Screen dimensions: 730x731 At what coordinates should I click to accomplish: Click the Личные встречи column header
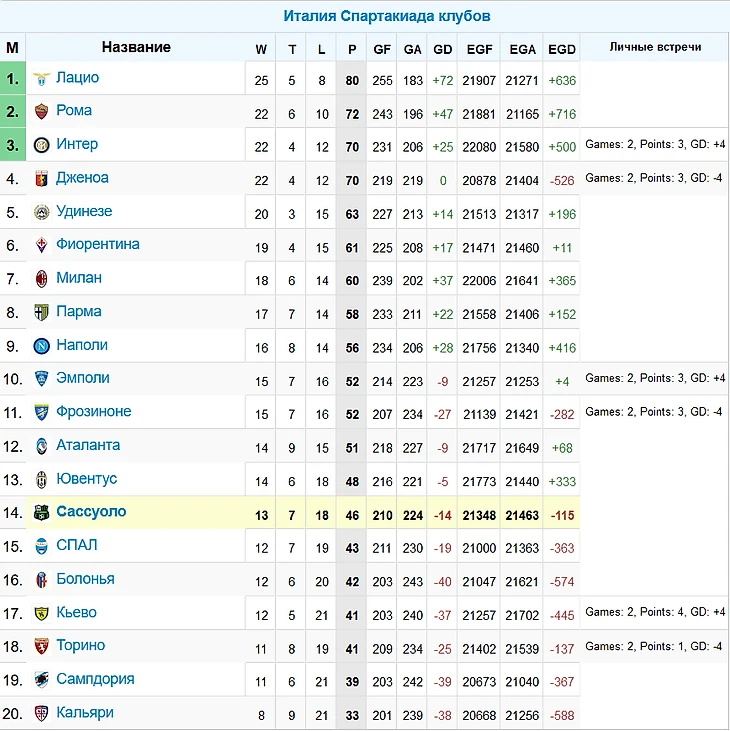click(x=655, y=47)
